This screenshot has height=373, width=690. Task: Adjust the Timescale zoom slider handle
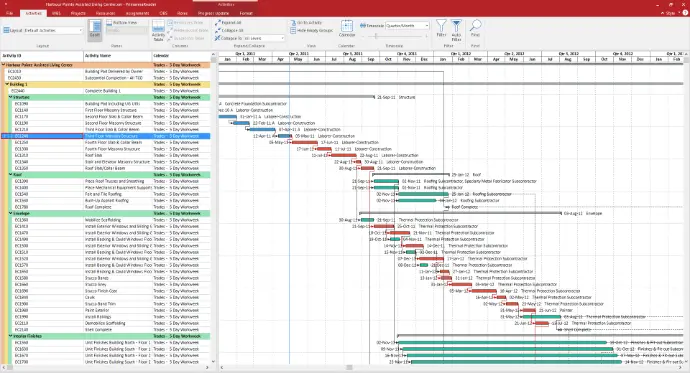tap(375, 37)
